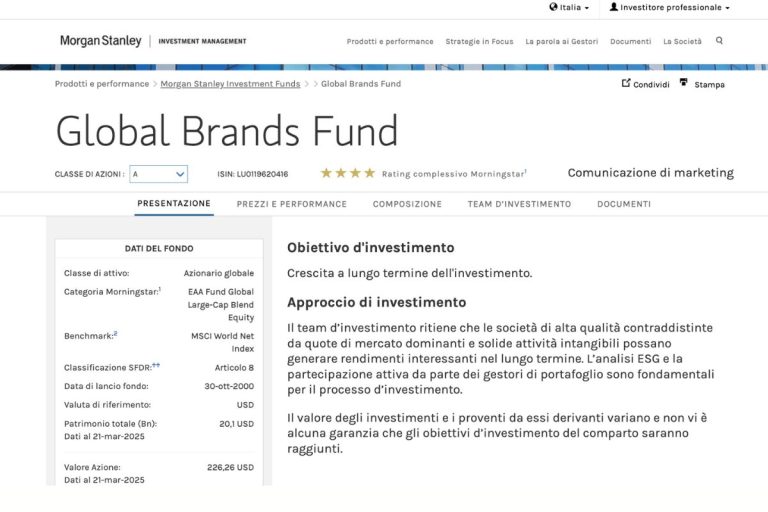Click the Condividi share icon

point(626,83)
